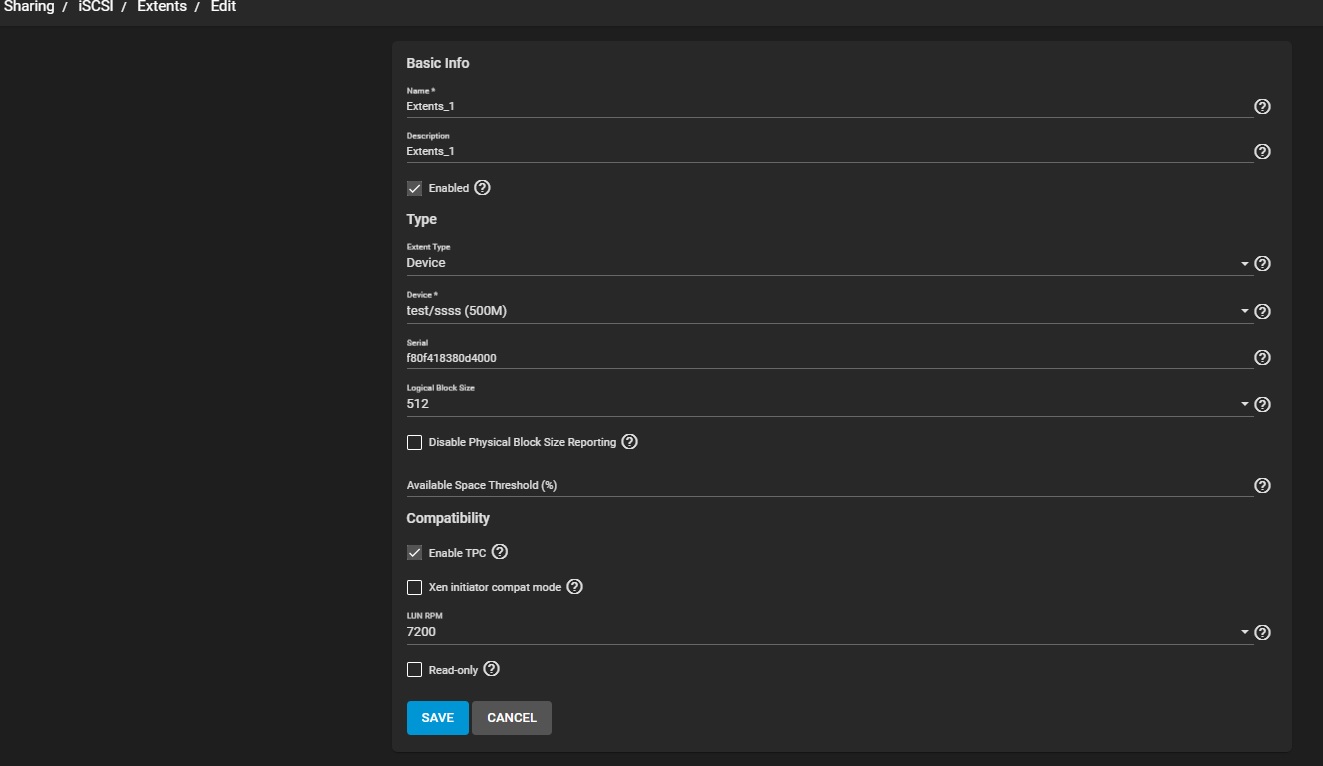Go to Extents breadcrumb link
The width and height of the screenshot is (1323, 766).
(x=162, y=7)
